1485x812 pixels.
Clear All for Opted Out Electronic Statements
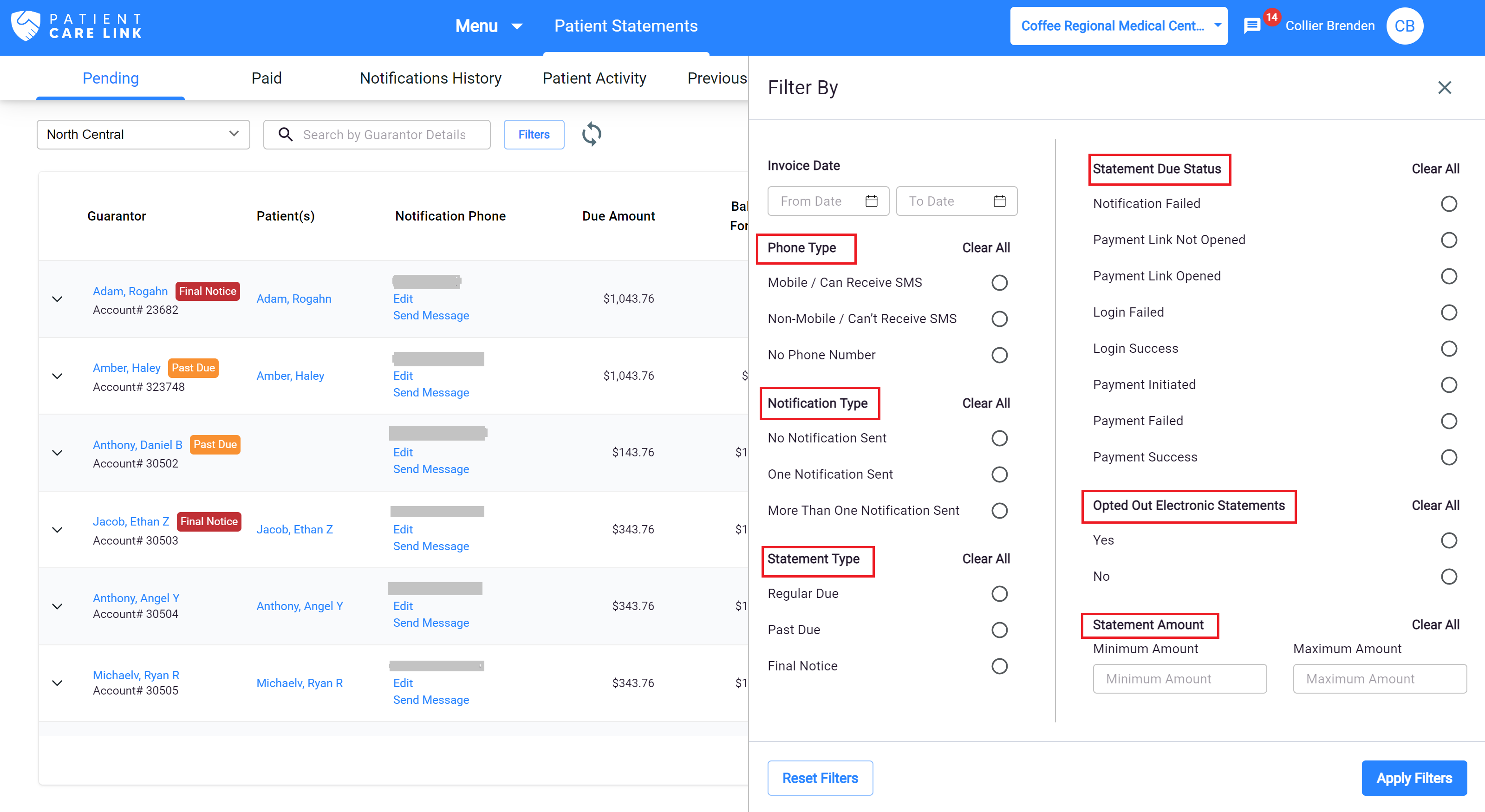(x=1435, y=506)
